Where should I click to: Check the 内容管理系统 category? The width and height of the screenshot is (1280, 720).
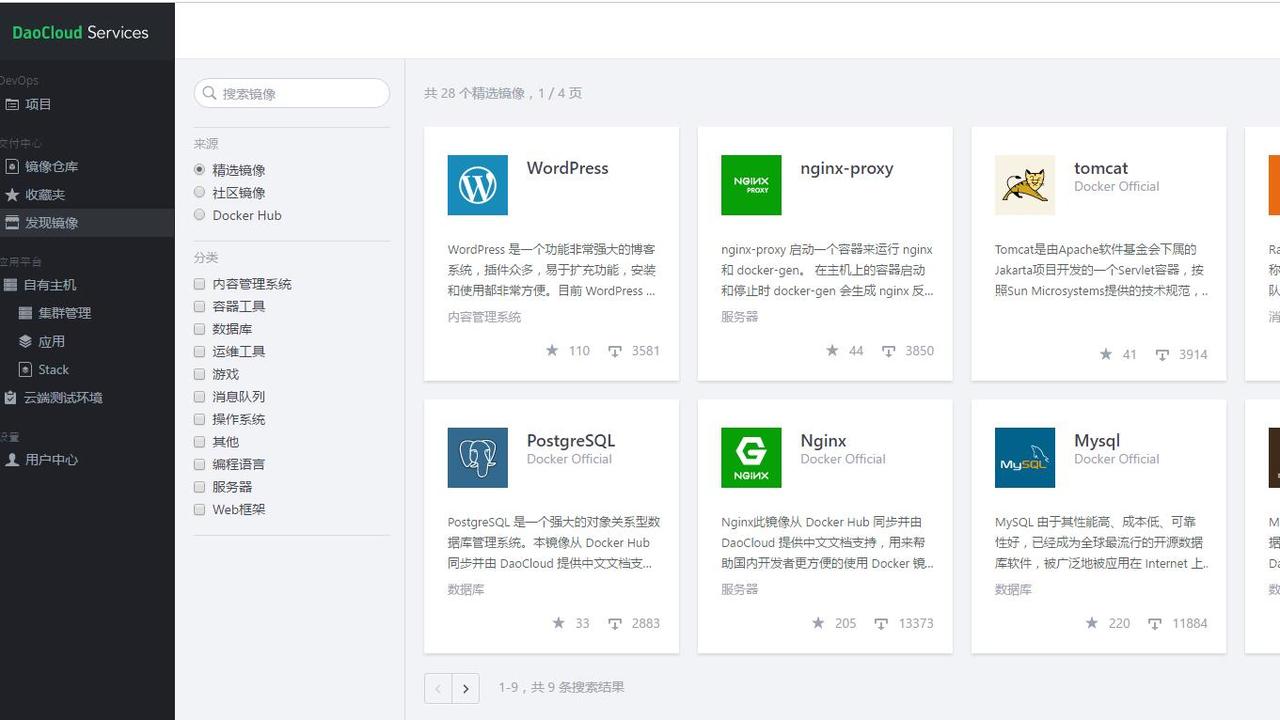[200, 284]
